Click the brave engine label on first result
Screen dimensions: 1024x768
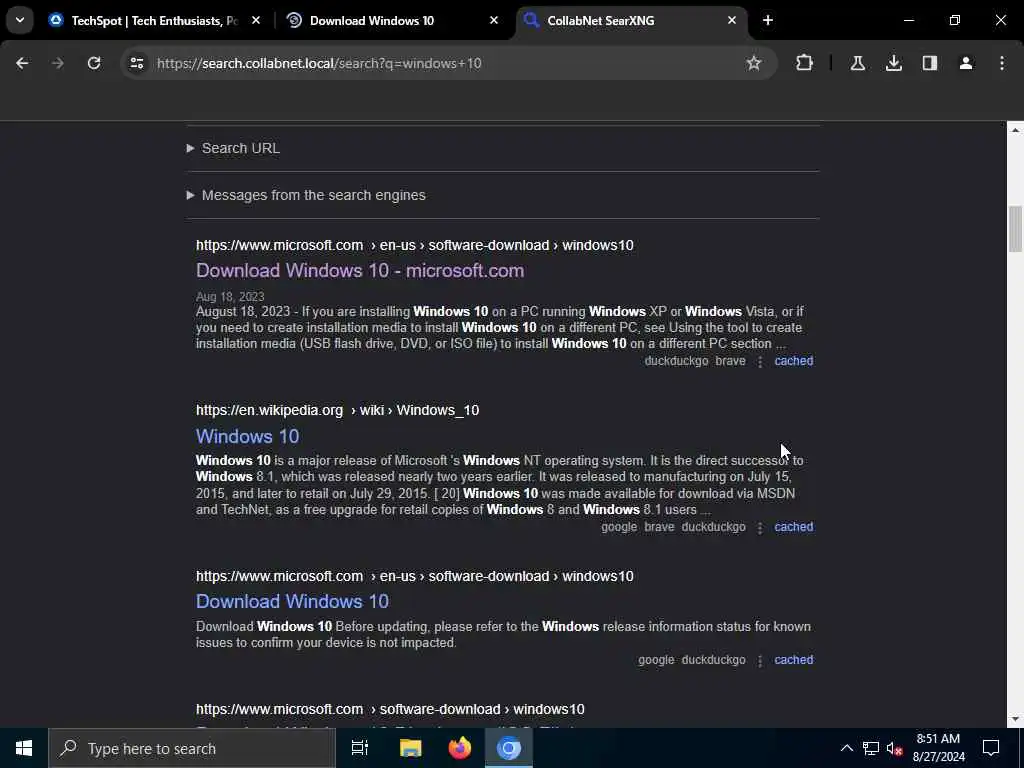730,360
